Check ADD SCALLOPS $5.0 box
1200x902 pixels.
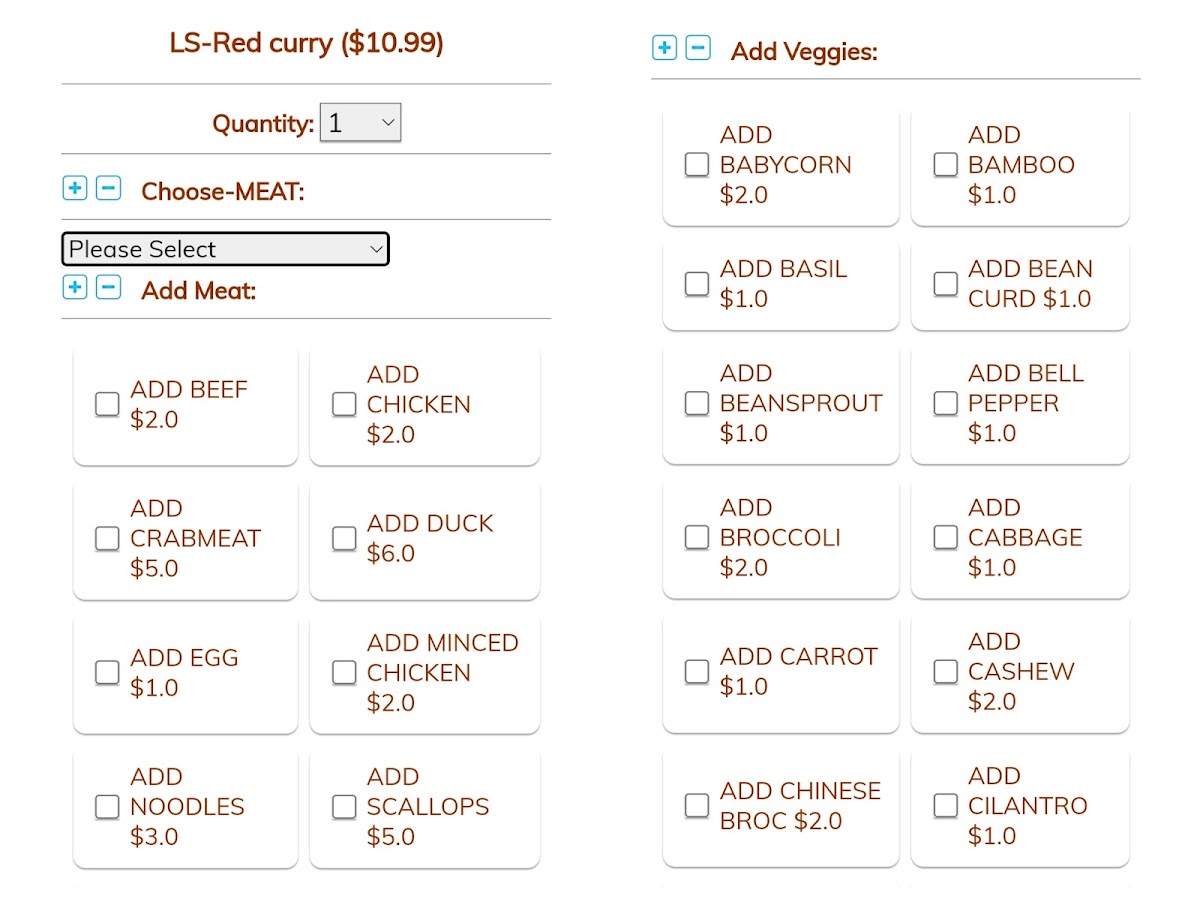pyautogui.click(x=344, y=806)
